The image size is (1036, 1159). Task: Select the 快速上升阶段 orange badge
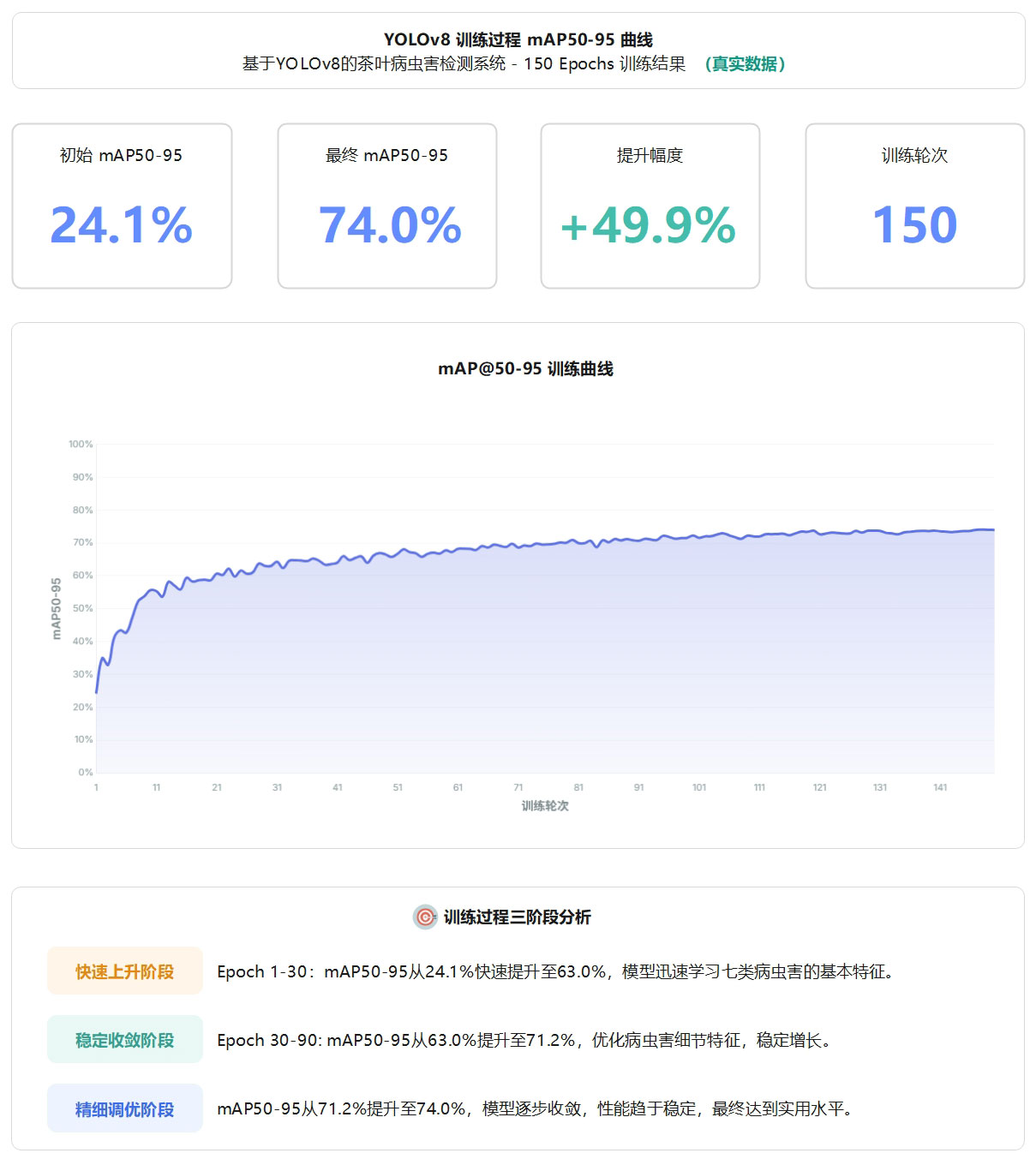coord(125,971)
